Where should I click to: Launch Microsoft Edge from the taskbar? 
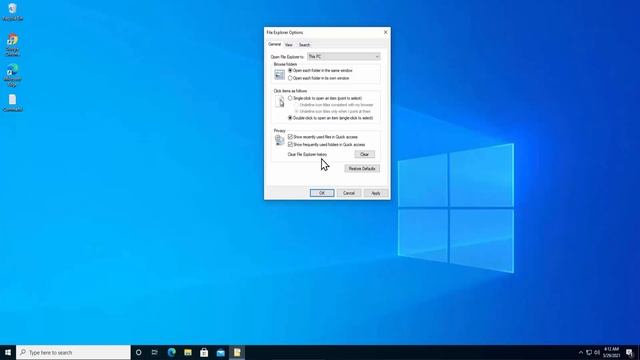(x=171, y=352)
